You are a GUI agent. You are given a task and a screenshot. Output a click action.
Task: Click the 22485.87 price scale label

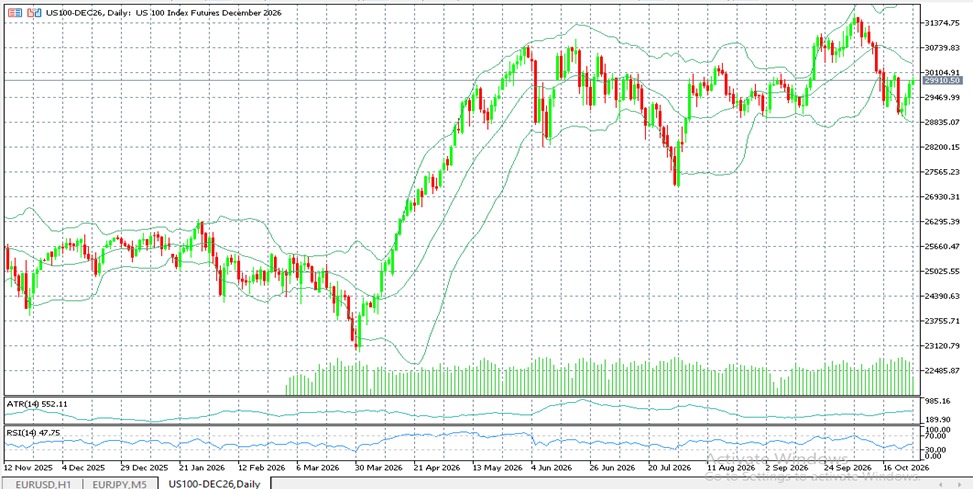click(942, 370)
